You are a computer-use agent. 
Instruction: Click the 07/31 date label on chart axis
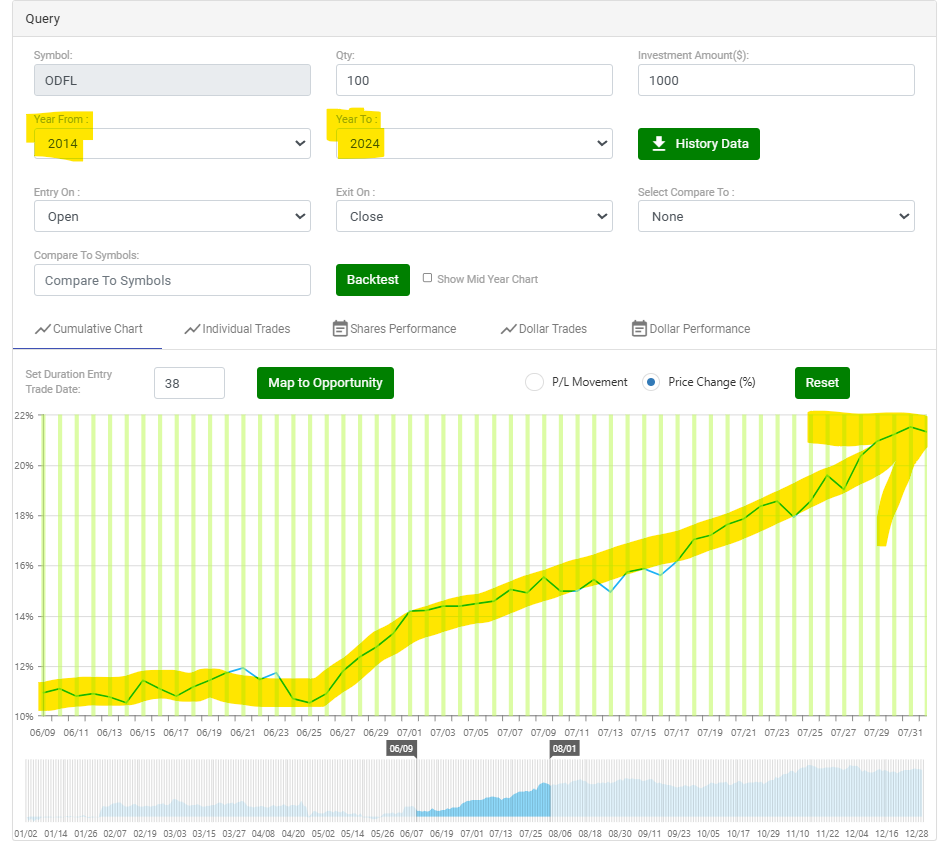[910, 732]
